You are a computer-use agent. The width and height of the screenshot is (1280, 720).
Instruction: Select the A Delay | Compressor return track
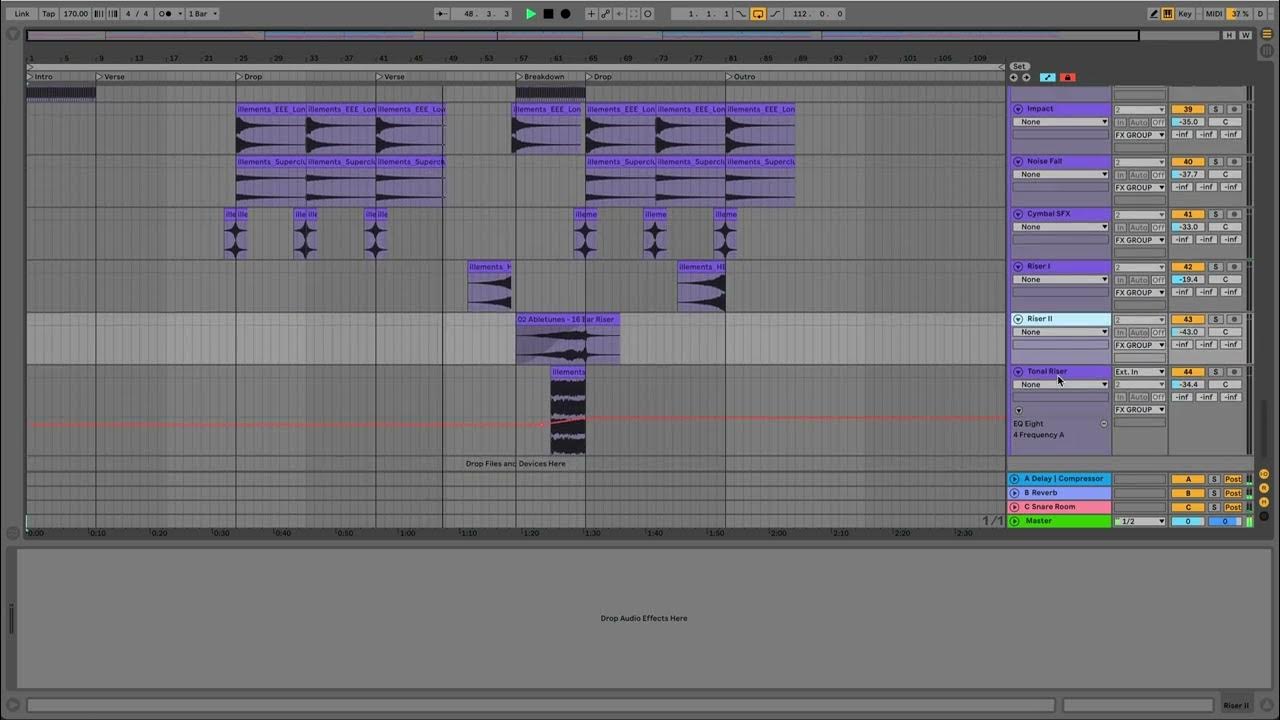[1059, 479]
